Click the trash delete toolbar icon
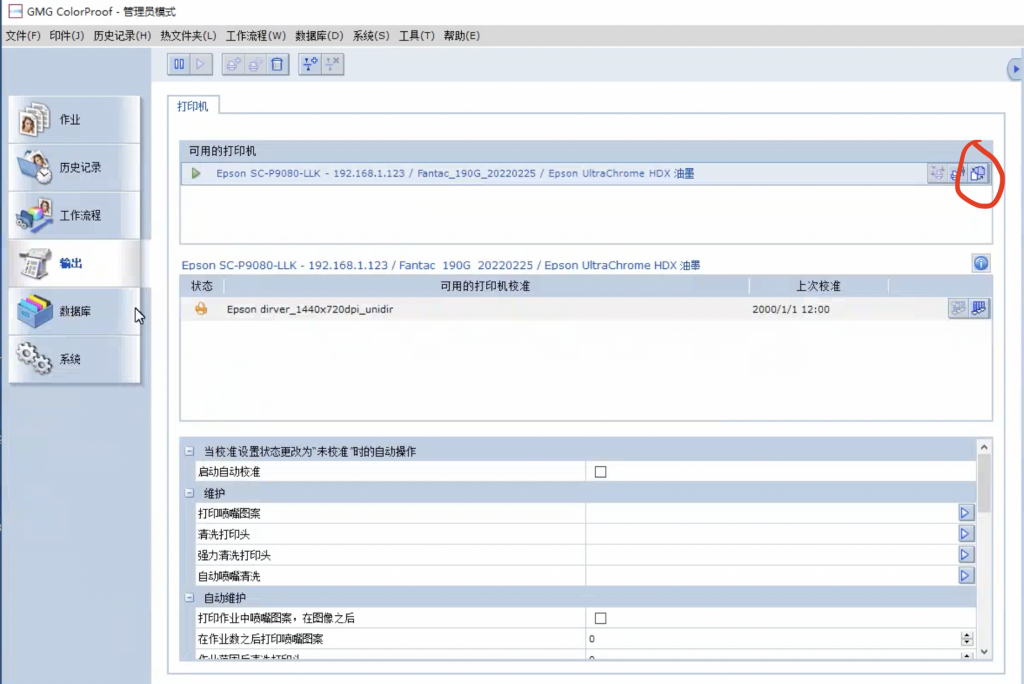1024x684 pixels. [x=277, y=64]
